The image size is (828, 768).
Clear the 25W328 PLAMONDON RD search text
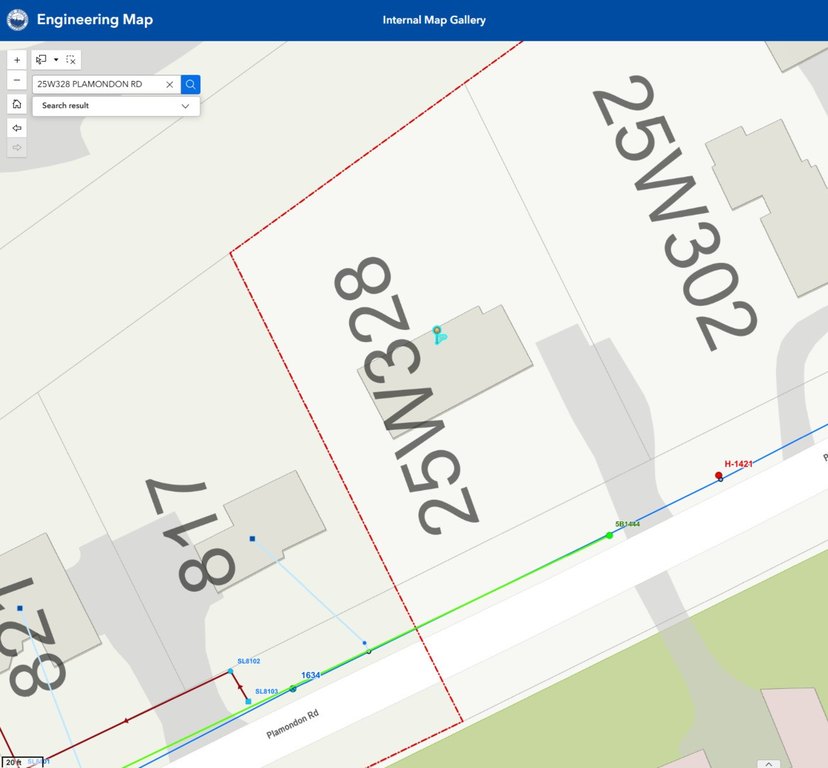click(x=170, y=85)
